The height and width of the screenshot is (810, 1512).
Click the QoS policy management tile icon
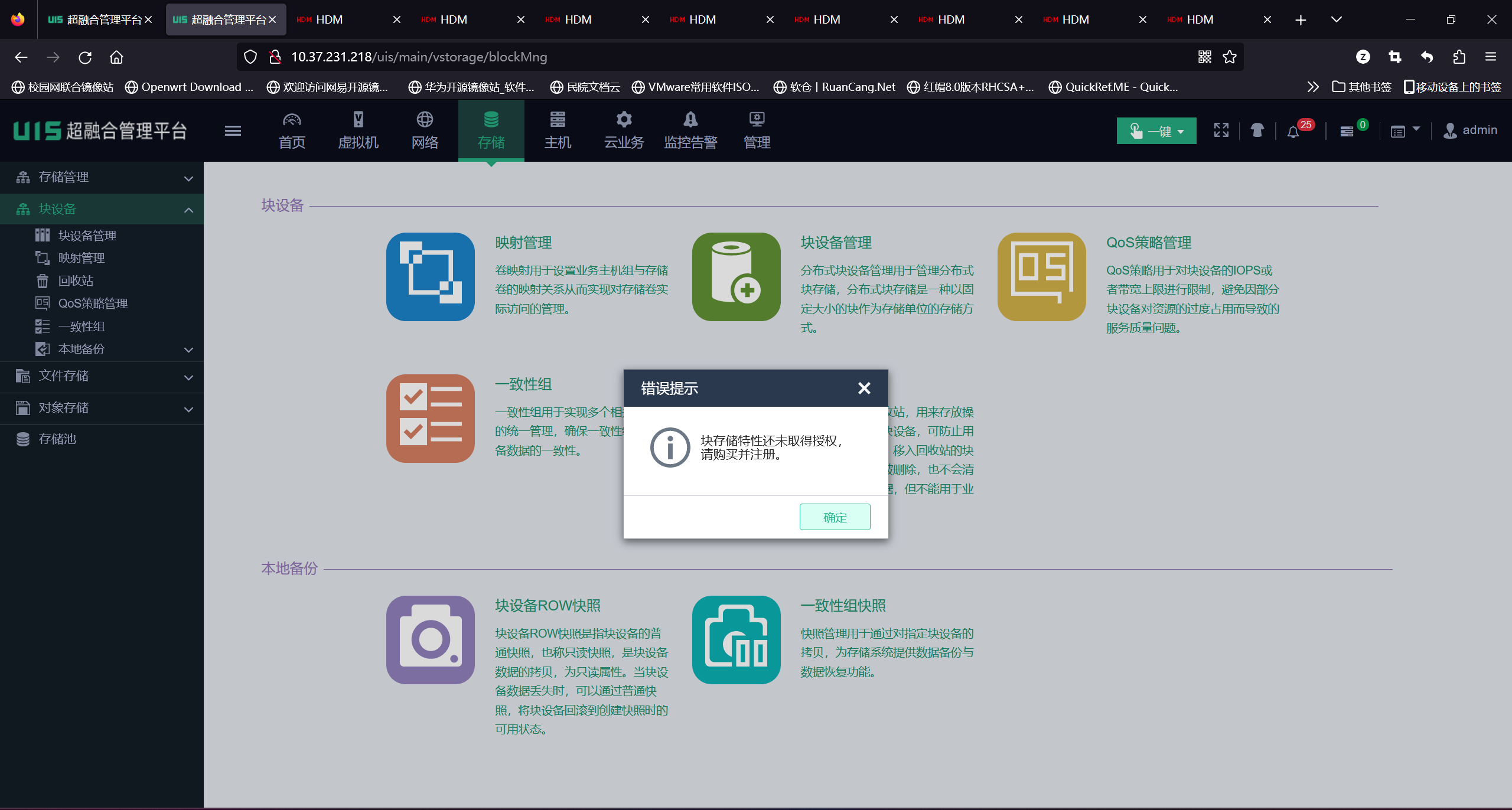(x=1041, y=276)
